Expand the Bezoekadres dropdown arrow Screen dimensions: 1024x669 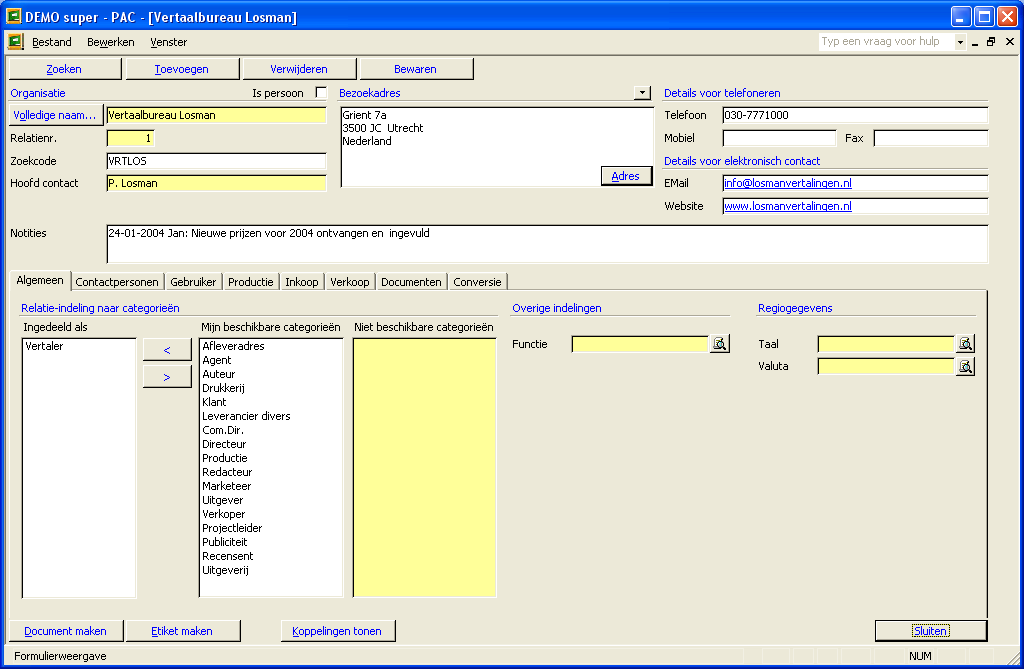tap(642, 93)
